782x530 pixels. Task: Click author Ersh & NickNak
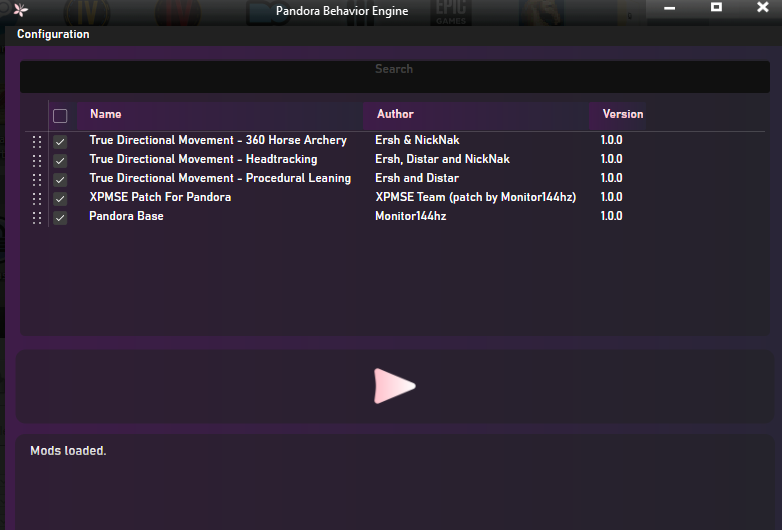[x=417, y=140]
